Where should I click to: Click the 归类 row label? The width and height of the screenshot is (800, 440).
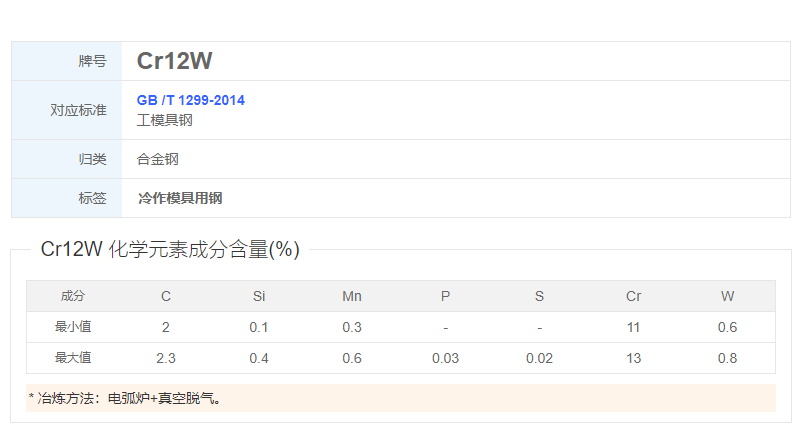point(92,159)
